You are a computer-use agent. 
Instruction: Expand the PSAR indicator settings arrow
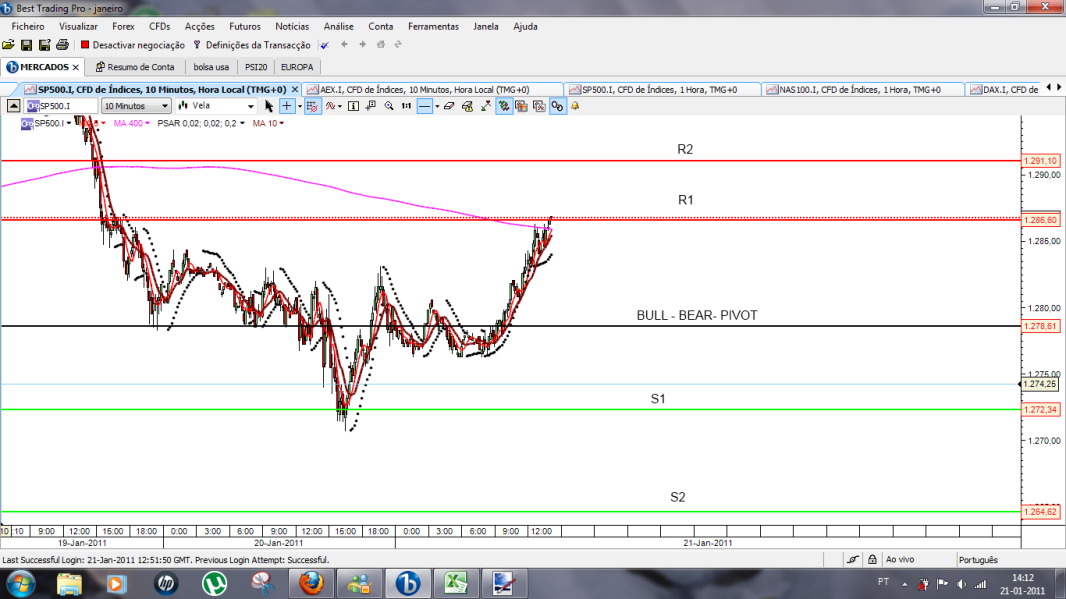pyautogui.click(x=242, y=123)
